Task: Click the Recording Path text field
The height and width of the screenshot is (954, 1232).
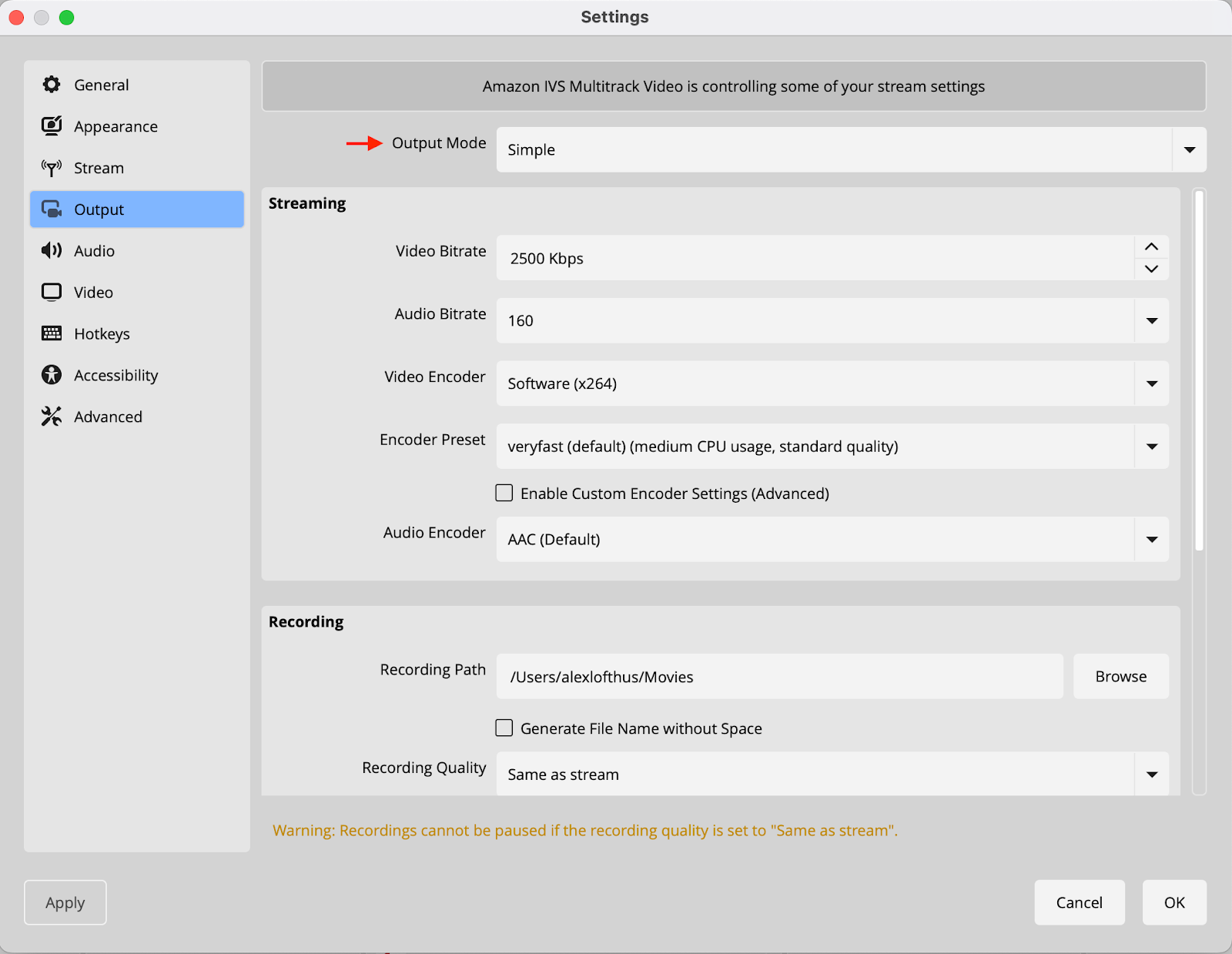Action: click(779, 676)
